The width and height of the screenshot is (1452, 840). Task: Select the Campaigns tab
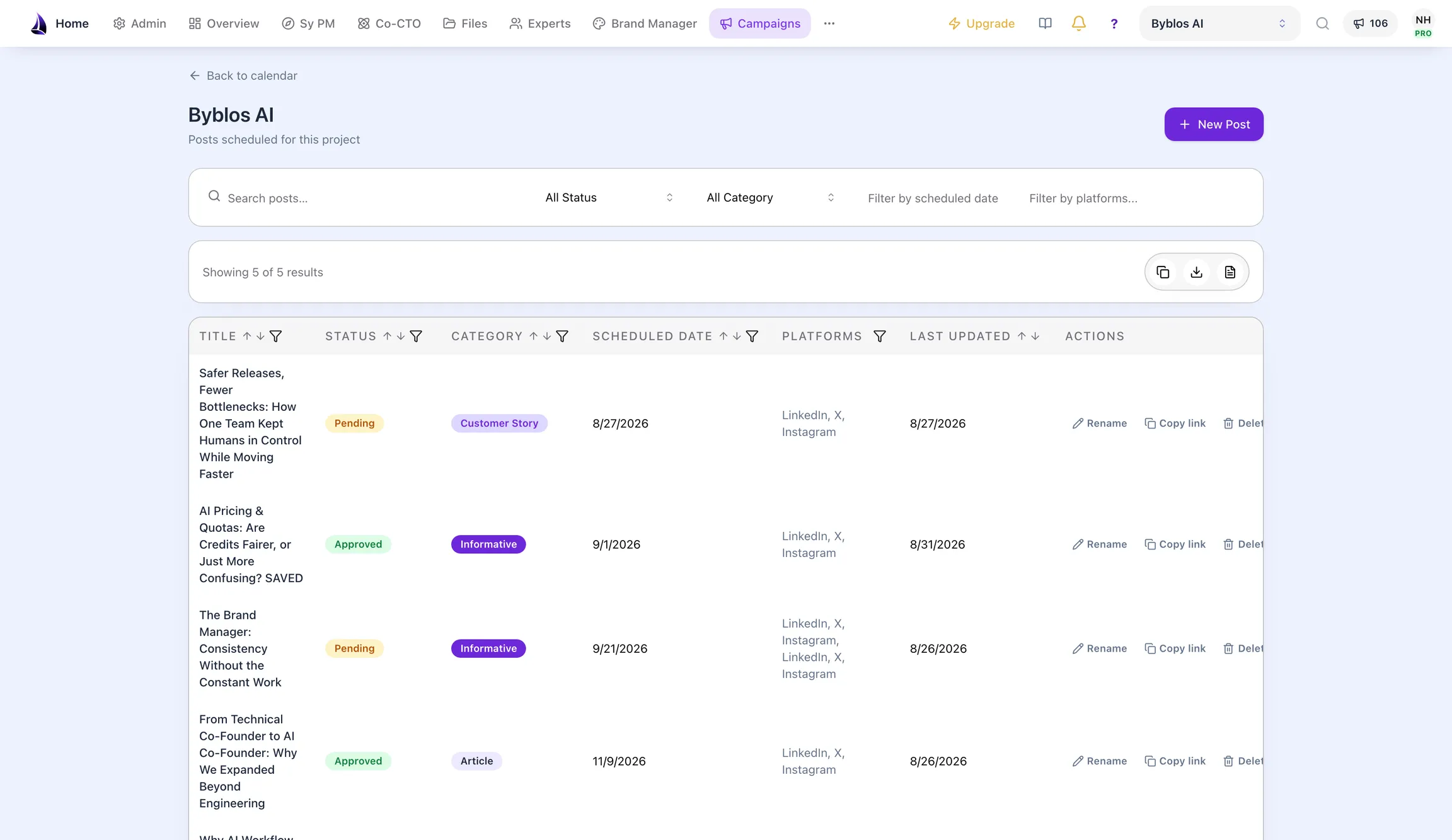click(760, 23)
